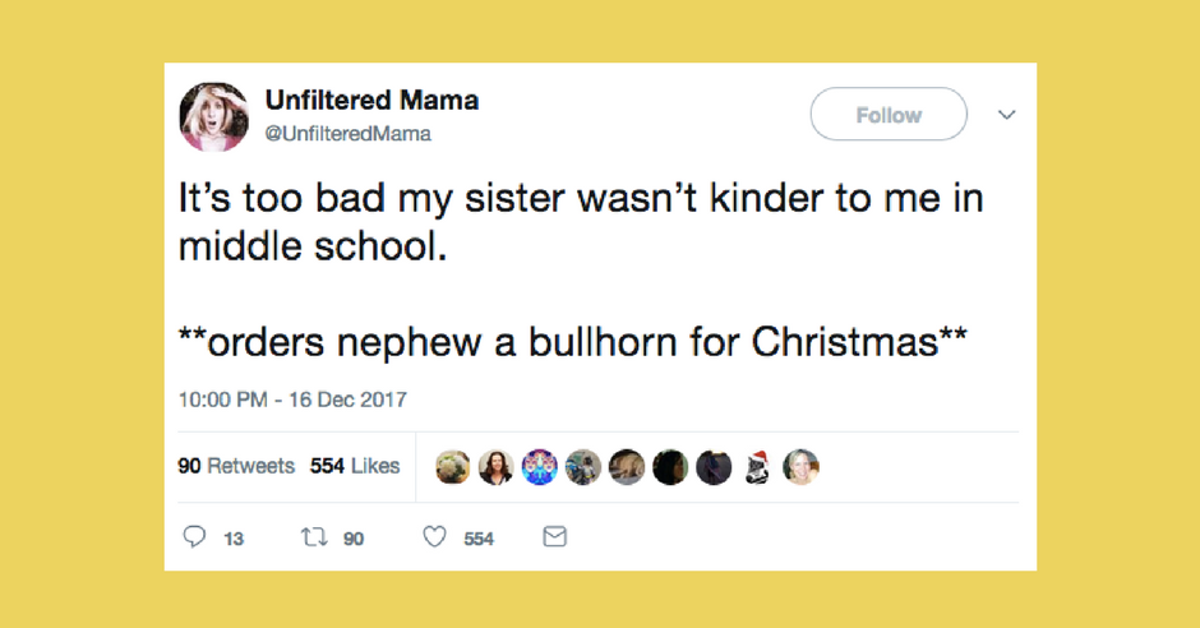Open the 554 Likes list

355,466
